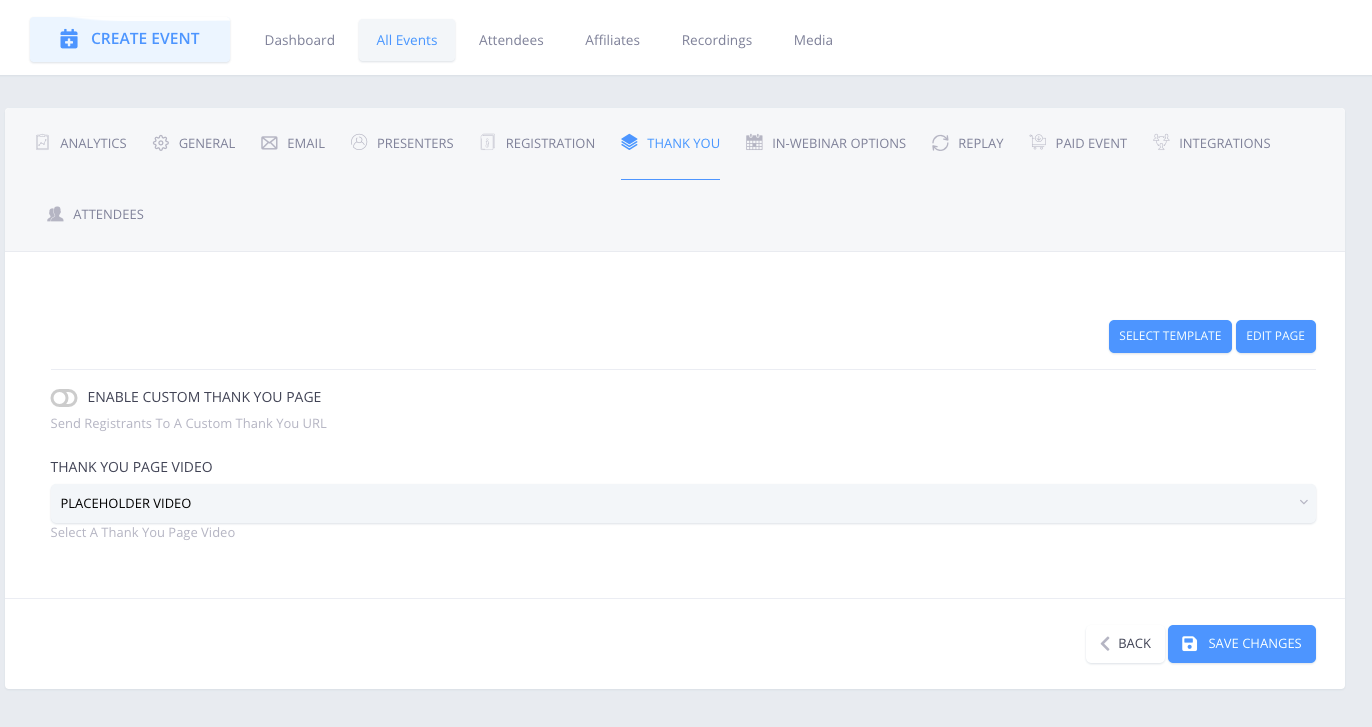Enable the custom thank you page toggle
The image size is (1372, 727).
64,398
